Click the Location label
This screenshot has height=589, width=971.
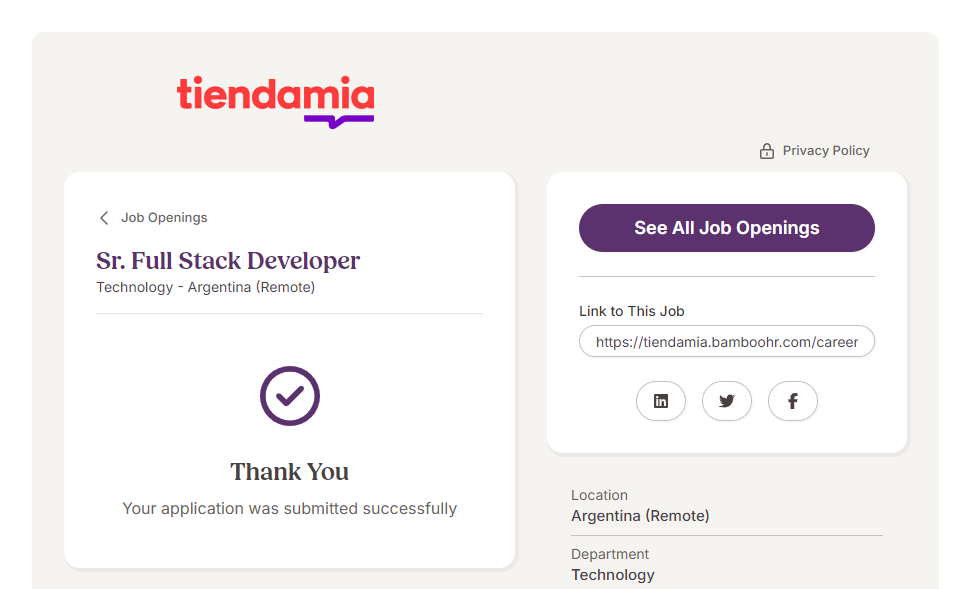coord(599,495)
